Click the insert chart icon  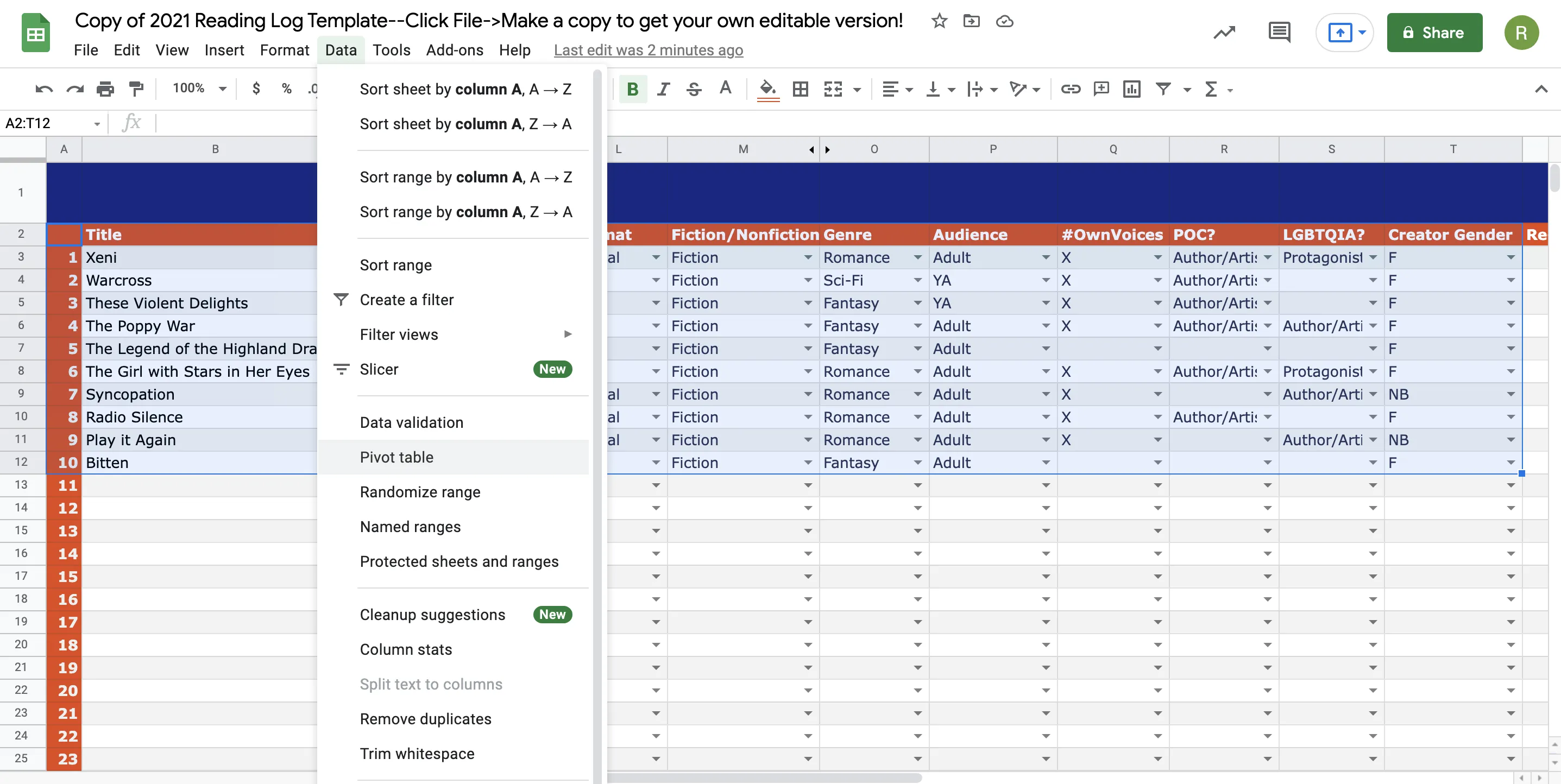pyautogui.click(x=1131, y=89)
